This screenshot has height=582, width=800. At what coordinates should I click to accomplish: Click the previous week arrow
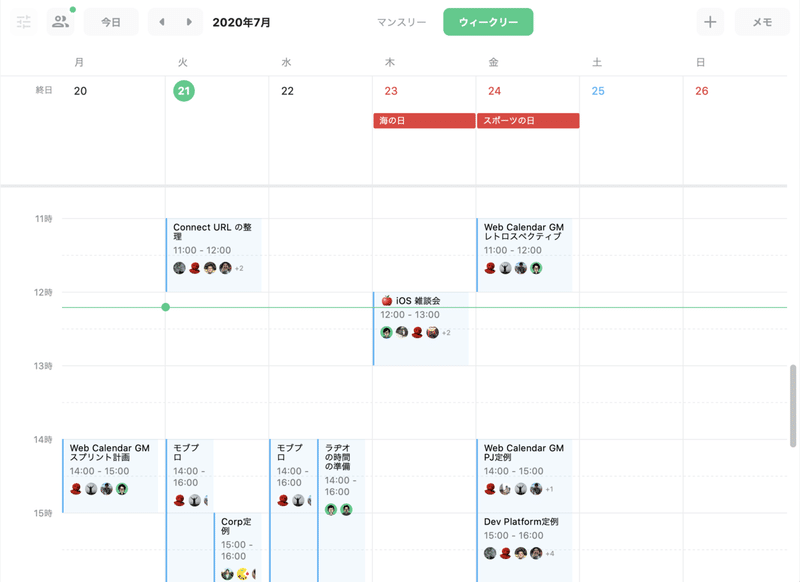[161, 21]
